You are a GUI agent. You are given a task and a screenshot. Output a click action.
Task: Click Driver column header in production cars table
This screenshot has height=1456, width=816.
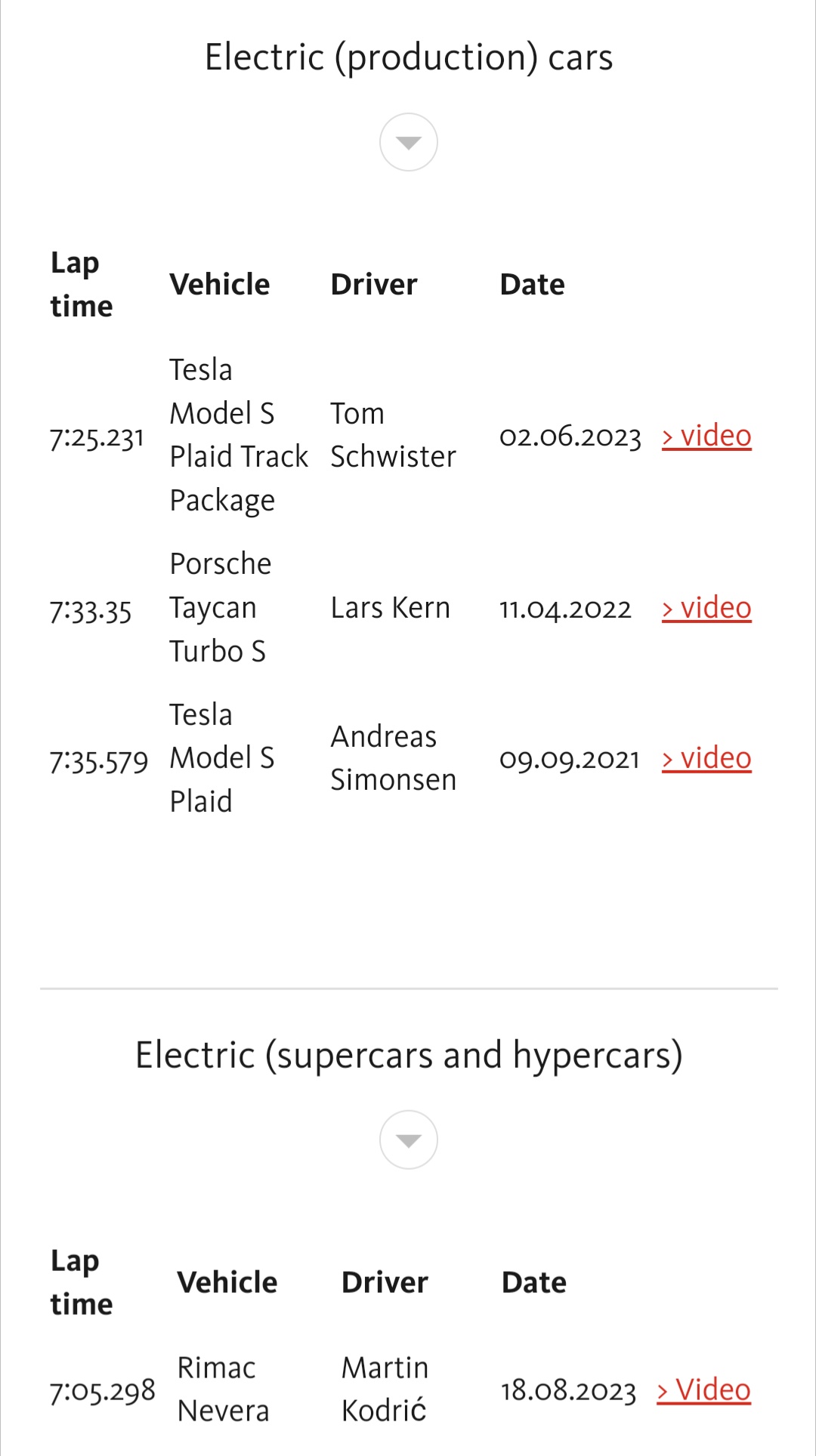374,285
